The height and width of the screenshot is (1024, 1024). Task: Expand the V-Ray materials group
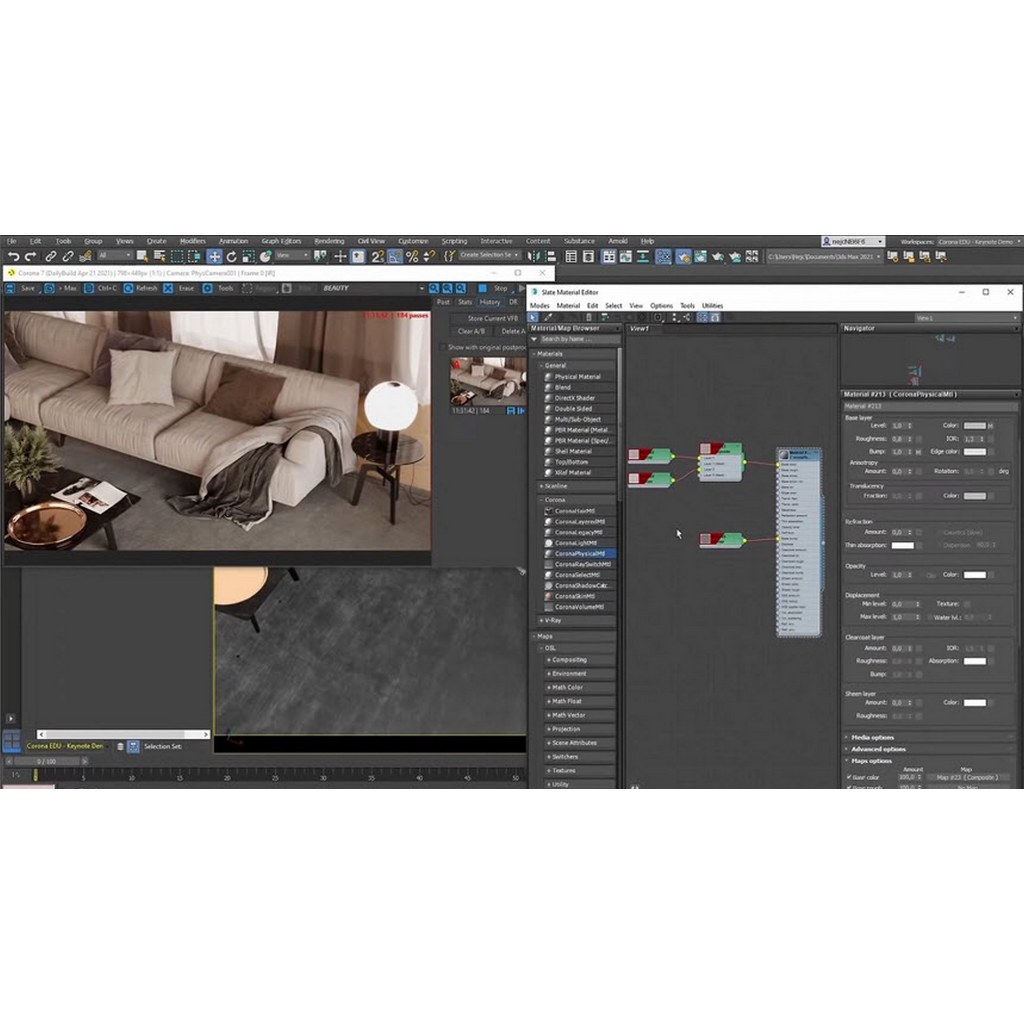(553, 620)
